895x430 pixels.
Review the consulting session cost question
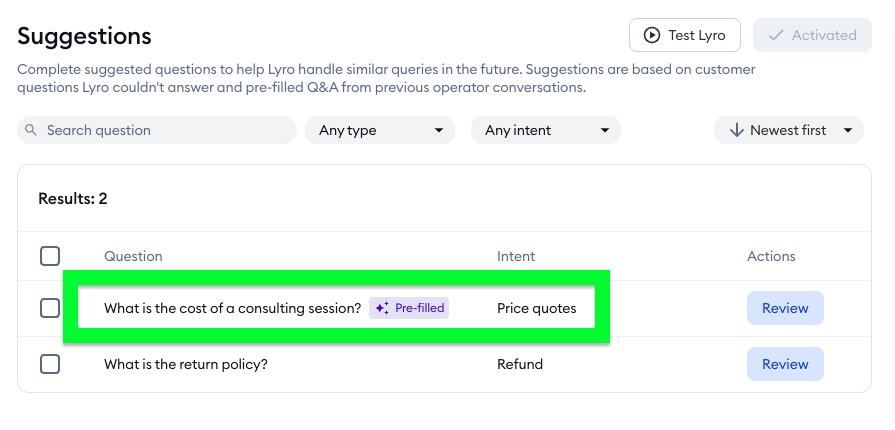tap(785, 308)
